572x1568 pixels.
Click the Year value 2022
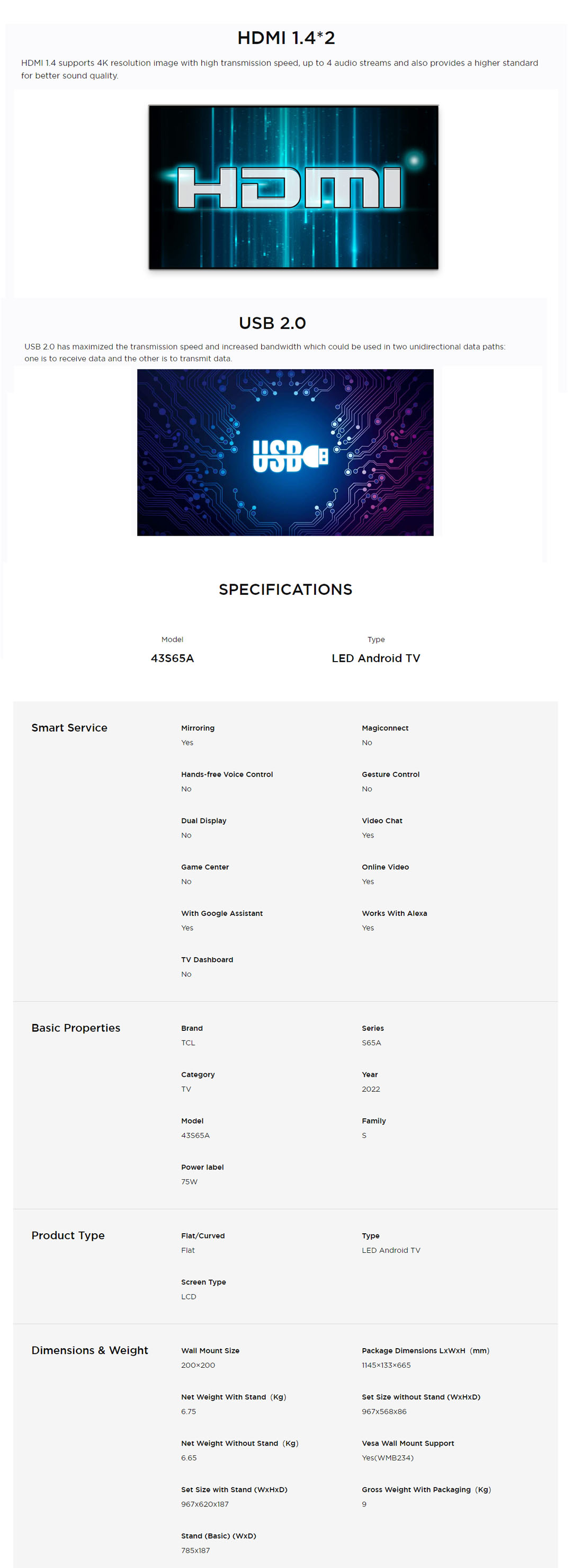(371, 1089)
